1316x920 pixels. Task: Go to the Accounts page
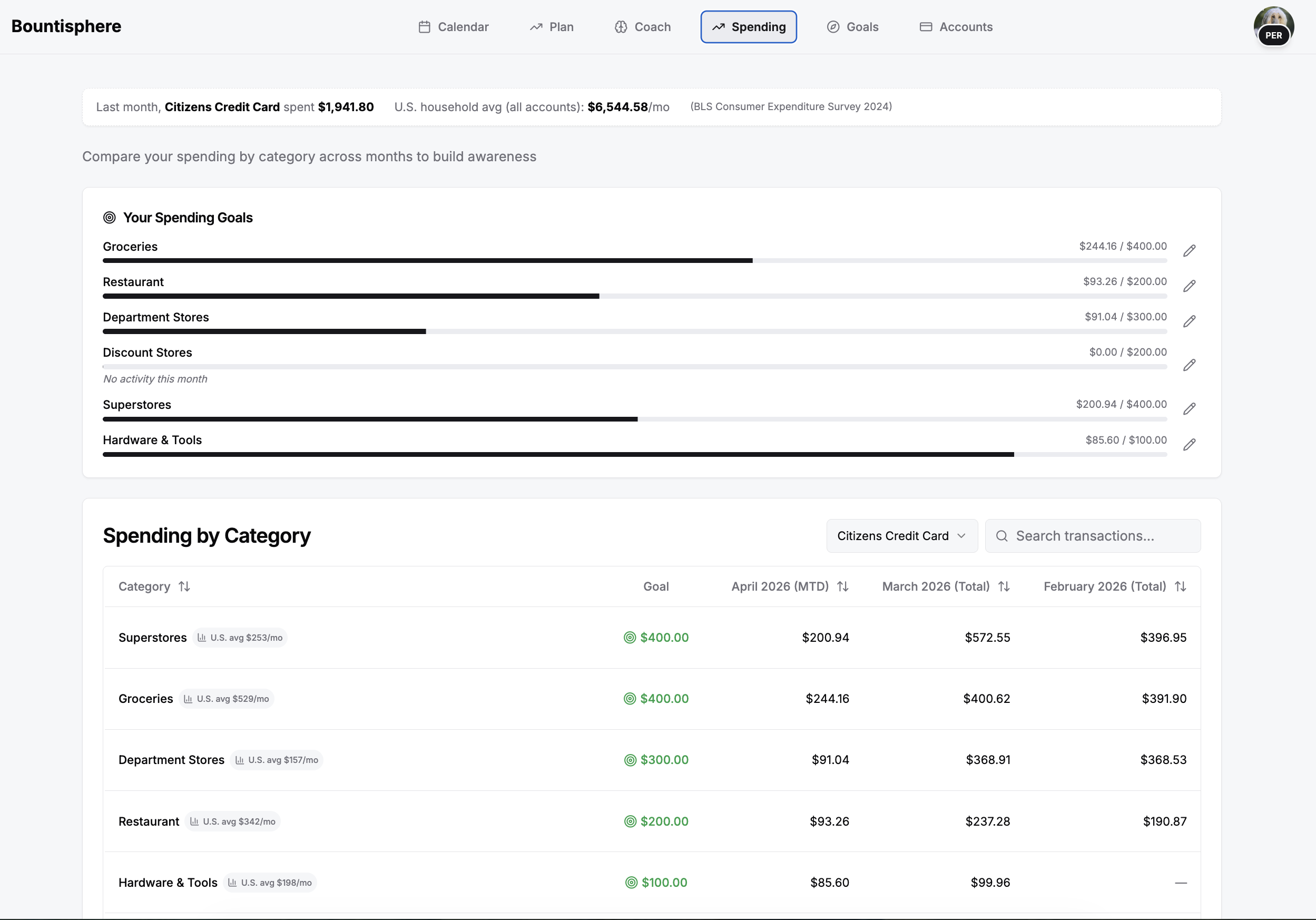point(956,27)
